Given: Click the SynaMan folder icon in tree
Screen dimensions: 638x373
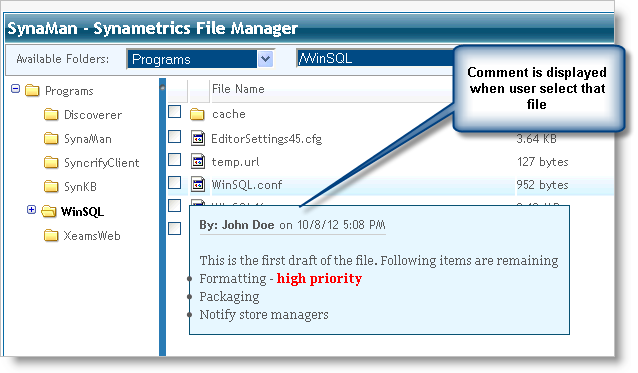Looking at the screenshot, I should click(51, 139).
